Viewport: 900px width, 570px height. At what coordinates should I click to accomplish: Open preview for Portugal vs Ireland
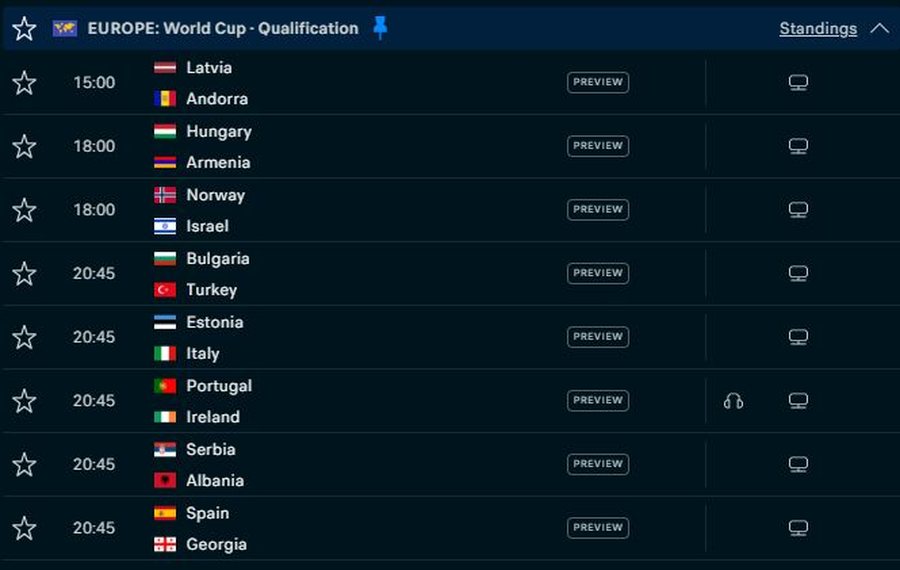(598, 401)
